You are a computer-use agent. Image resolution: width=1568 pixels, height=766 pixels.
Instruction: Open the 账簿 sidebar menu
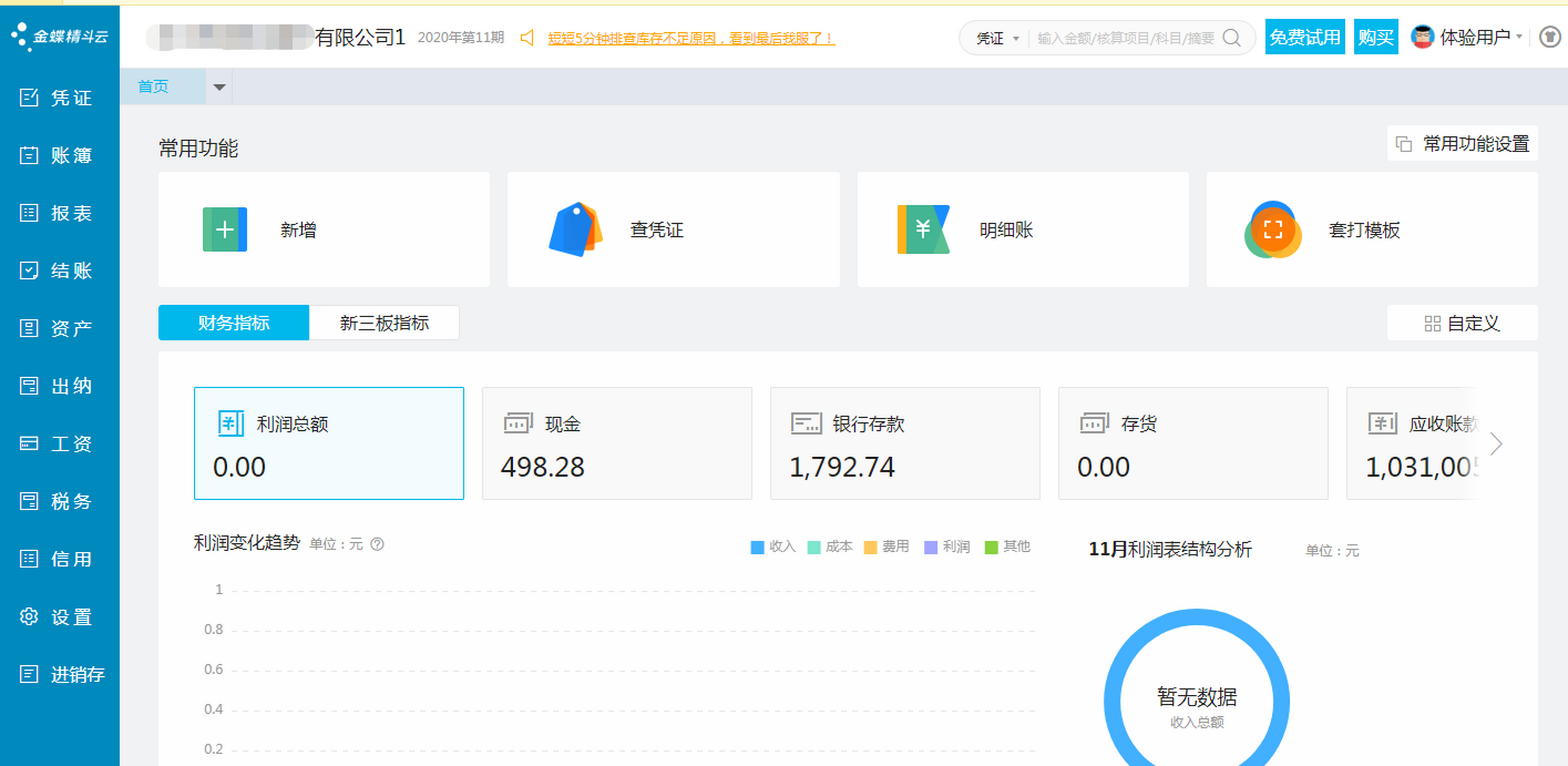(56, 155)
